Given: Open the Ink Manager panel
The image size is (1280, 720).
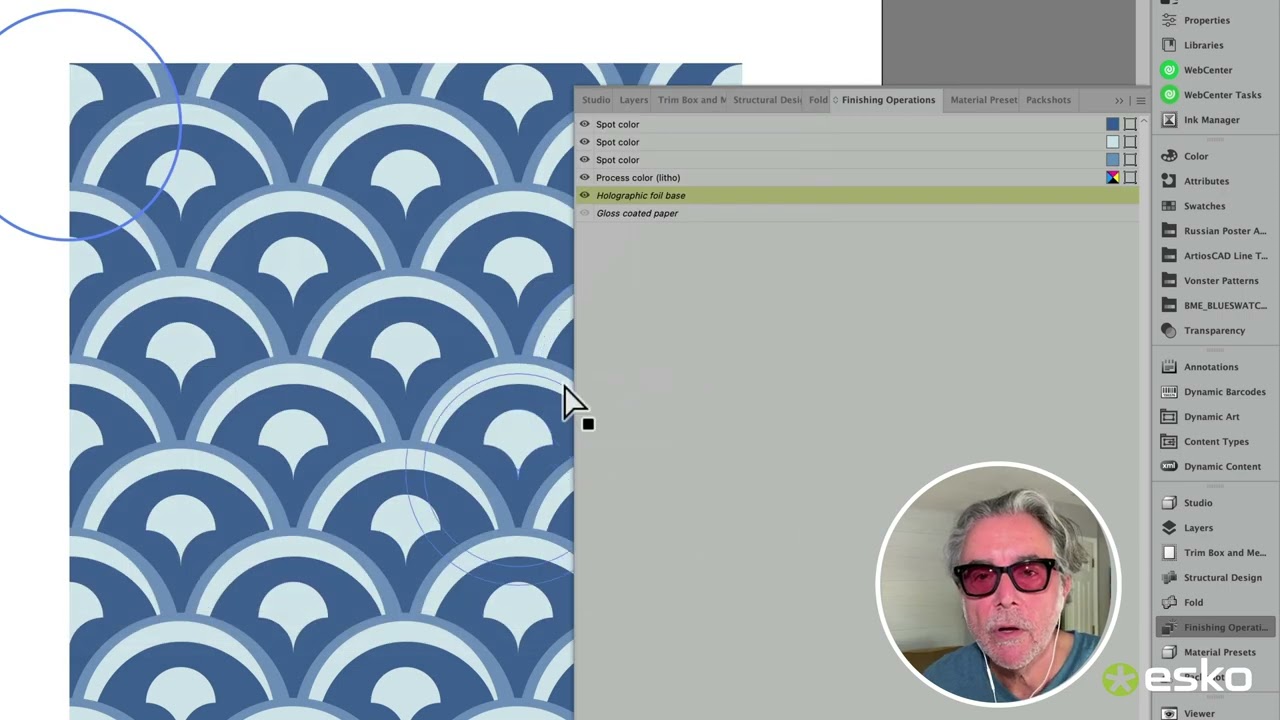Looking at the screenshot, I should click(1201, 120).
